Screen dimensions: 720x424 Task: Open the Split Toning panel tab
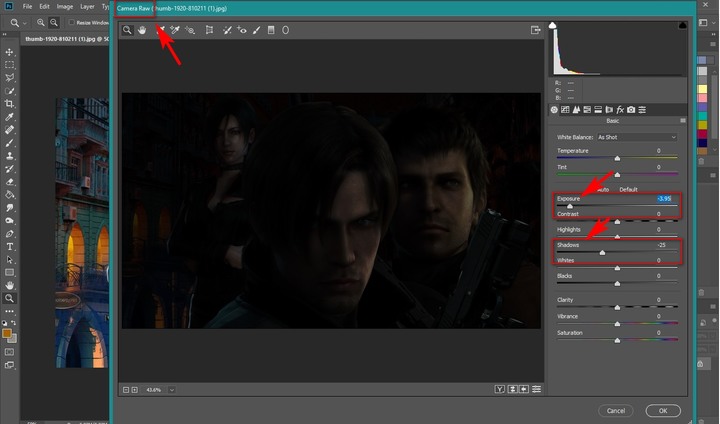(x=598, y=110)
